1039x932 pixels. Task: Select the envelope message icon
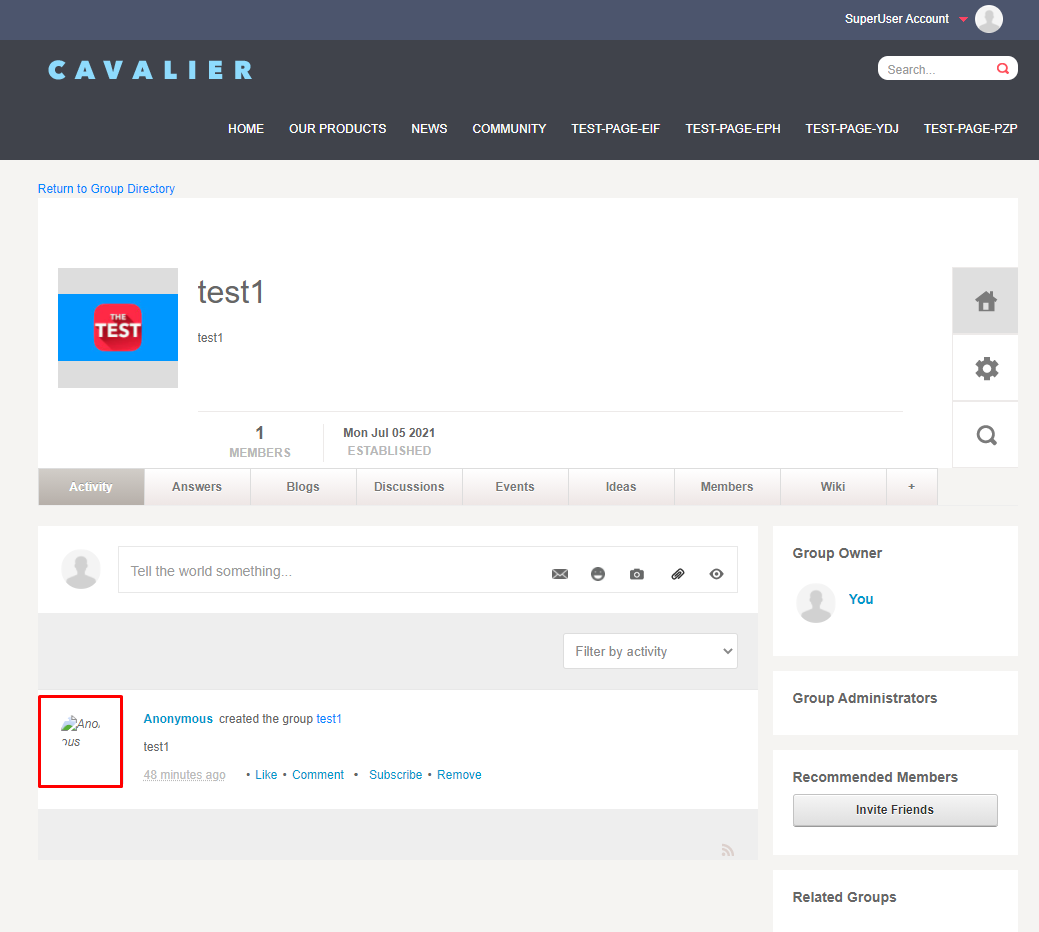tap(559, 573)
